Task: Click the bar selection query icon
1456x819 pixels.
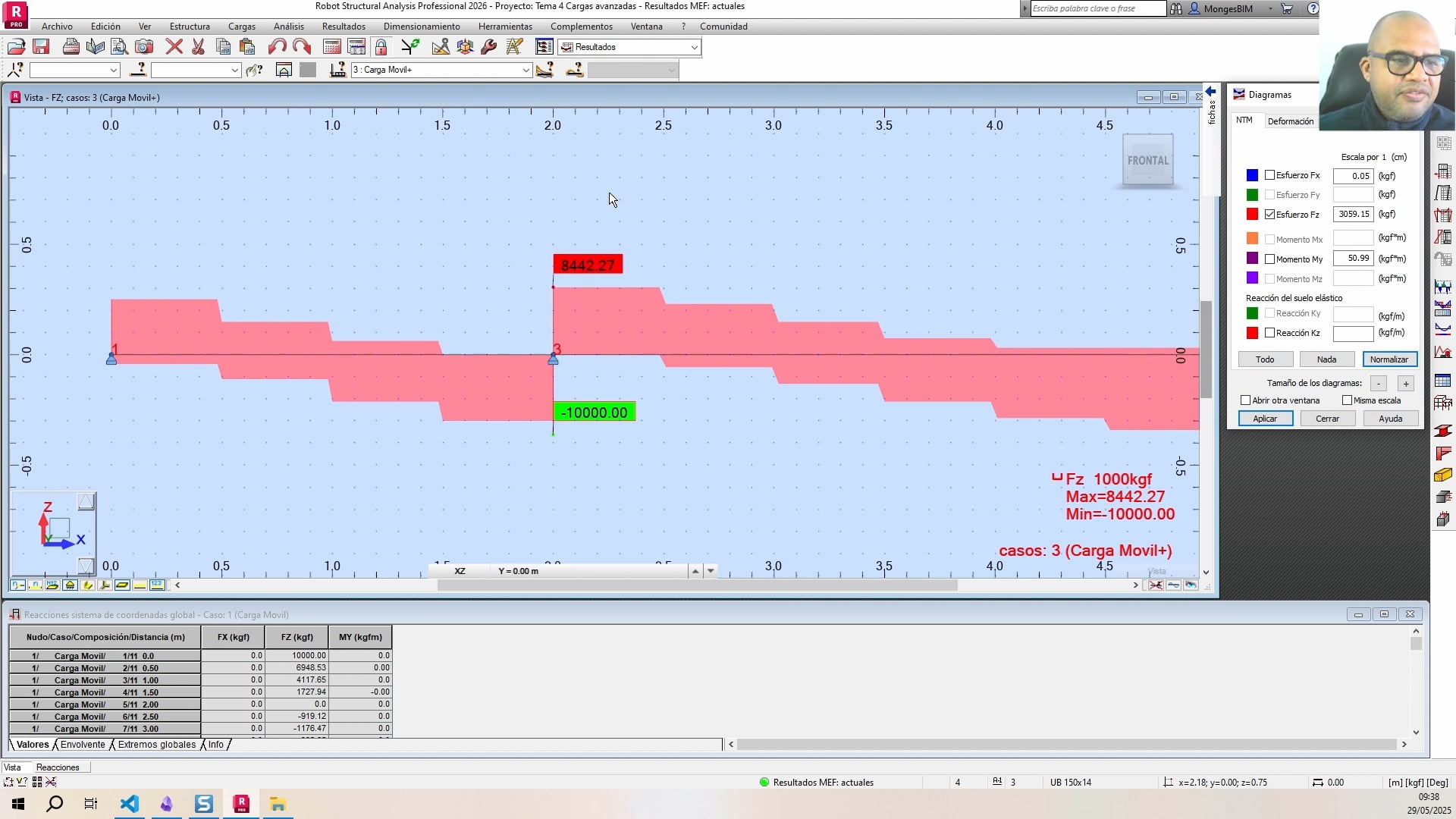Action: pyautogui.click(x=138, y=70)
